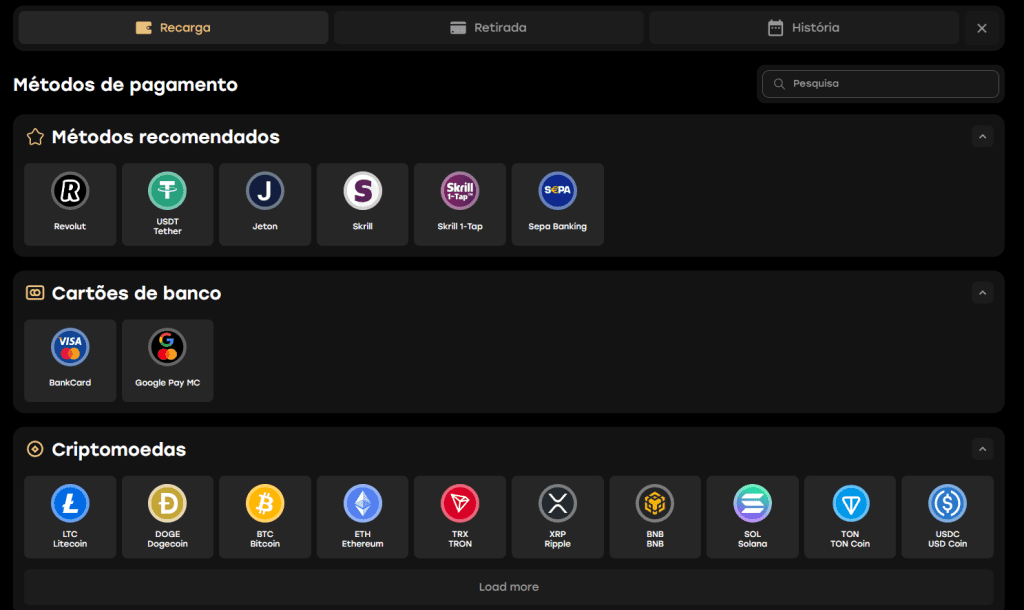This screenshot has height=610, width=1024.
Task: Go to the História tab
Action: 804,27
